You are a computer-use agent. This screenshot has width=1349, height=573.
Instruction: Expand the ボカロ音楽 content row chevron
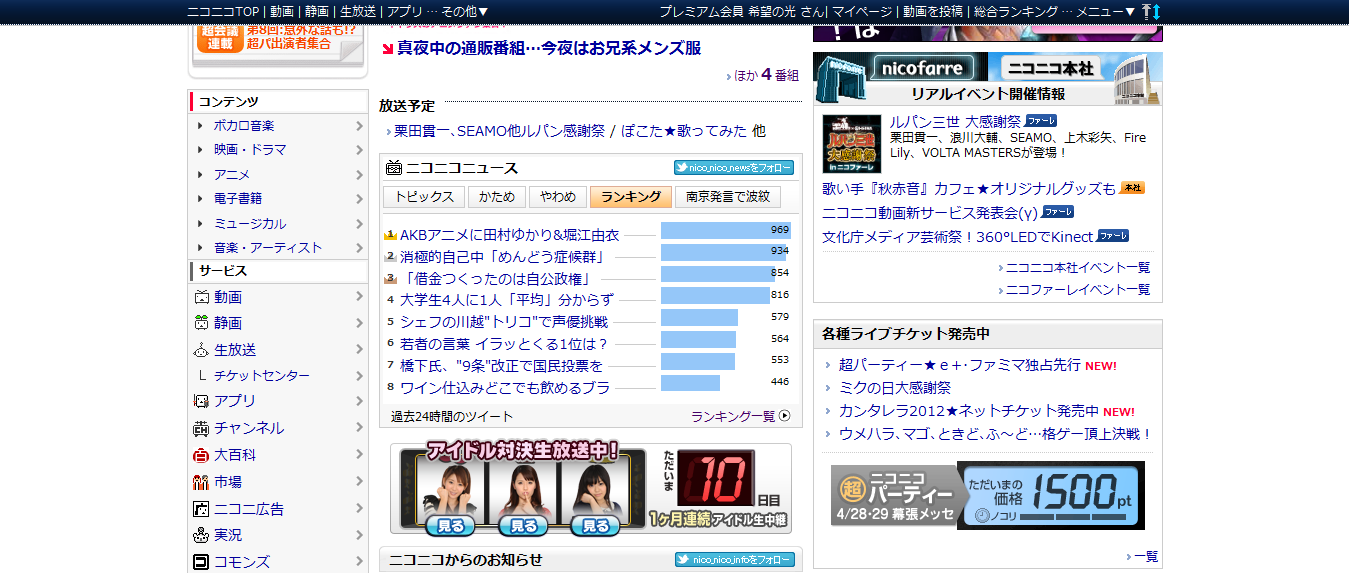coord(359,126)
